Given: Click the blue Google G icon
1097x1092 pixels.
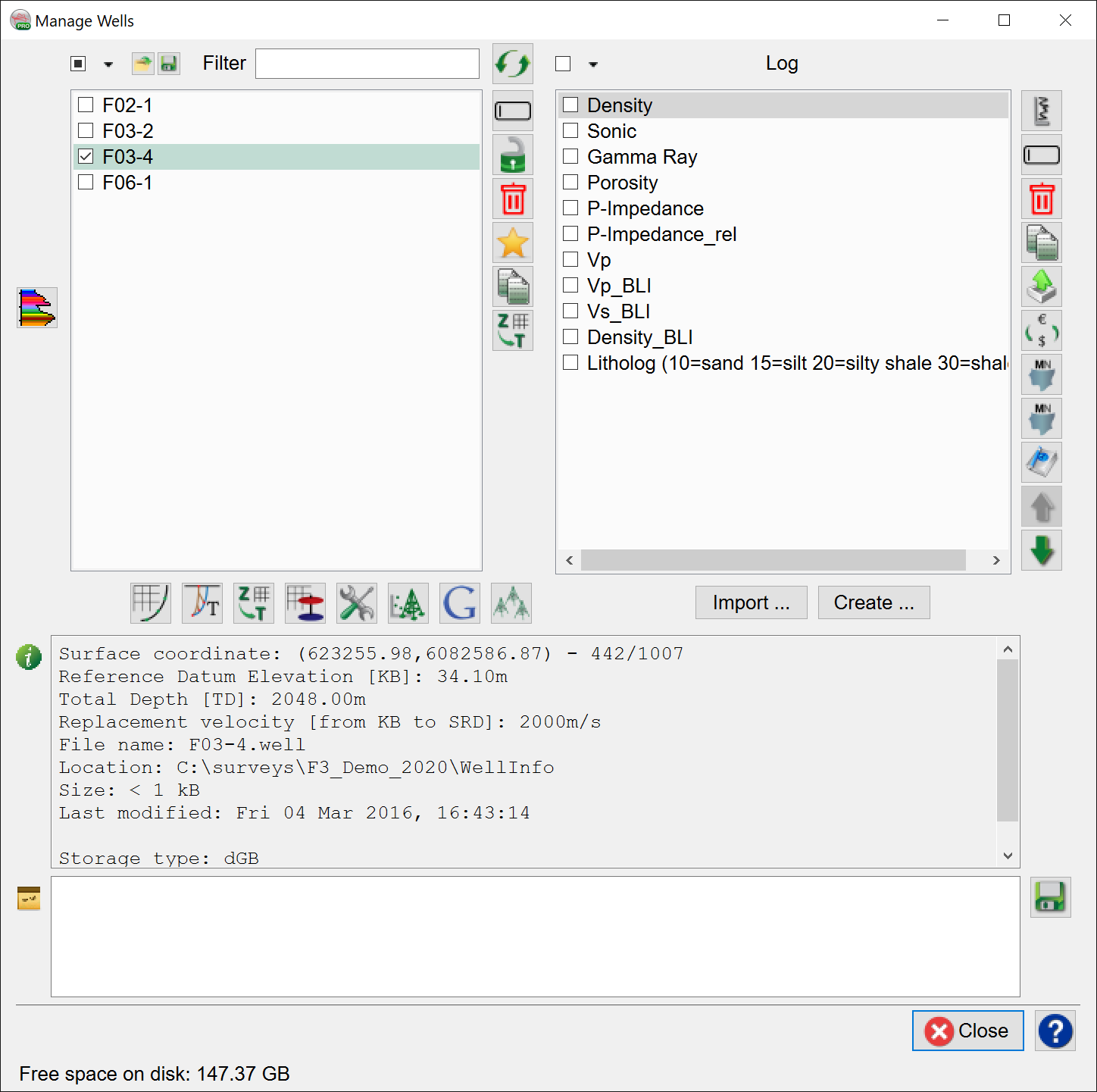Looking at the screenshot, I should (459, 603).
